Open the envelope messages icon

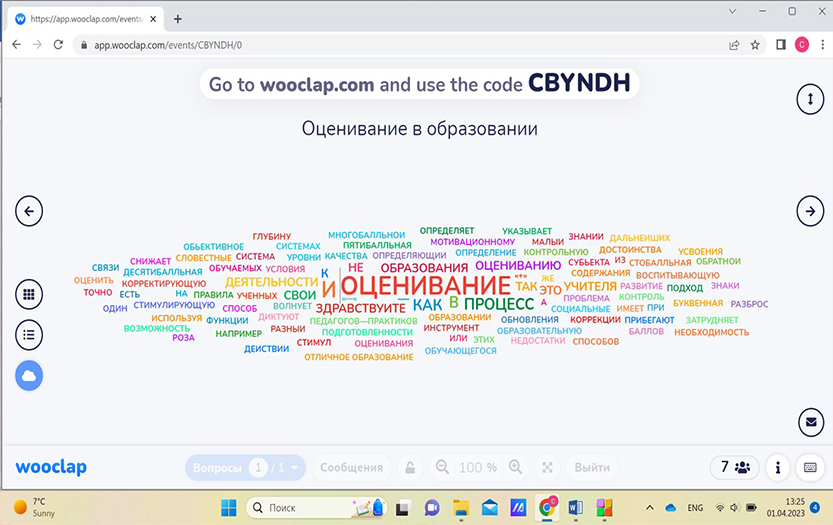pos(809,422)
